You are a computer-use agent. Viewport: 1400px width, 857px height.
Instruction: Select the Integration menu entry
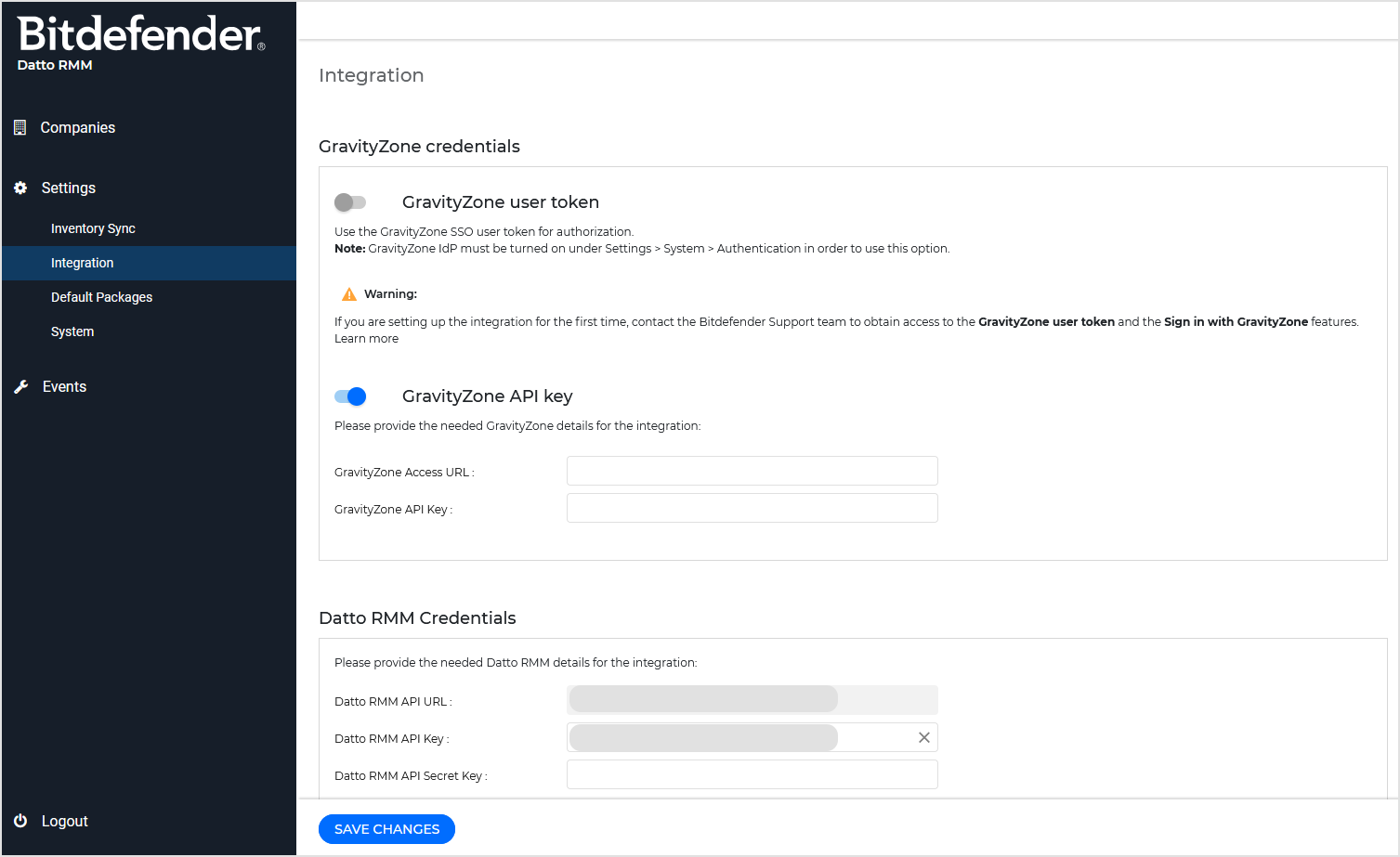tap(83, 263)
